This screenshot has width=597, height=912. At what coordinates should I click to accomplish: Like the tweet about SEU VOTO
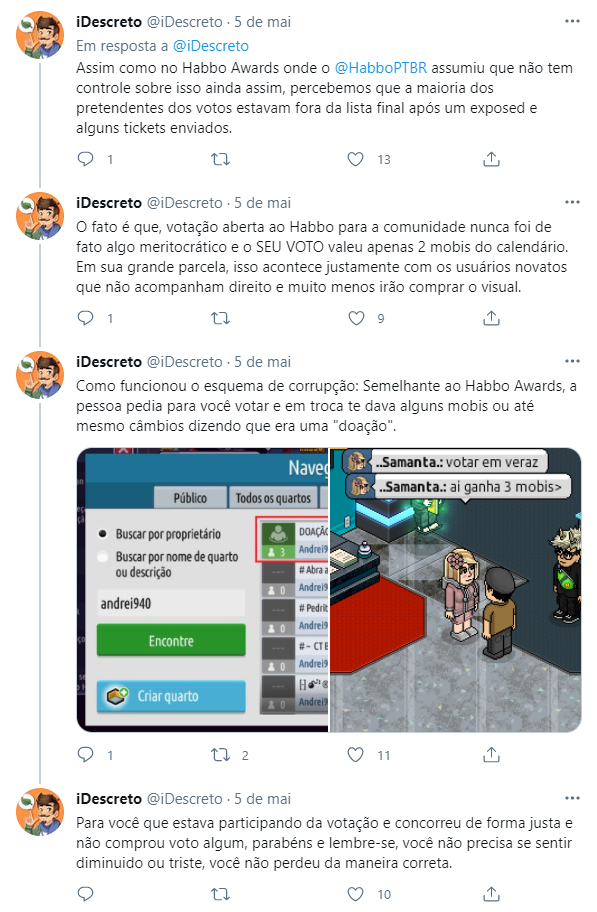(356, 318)
